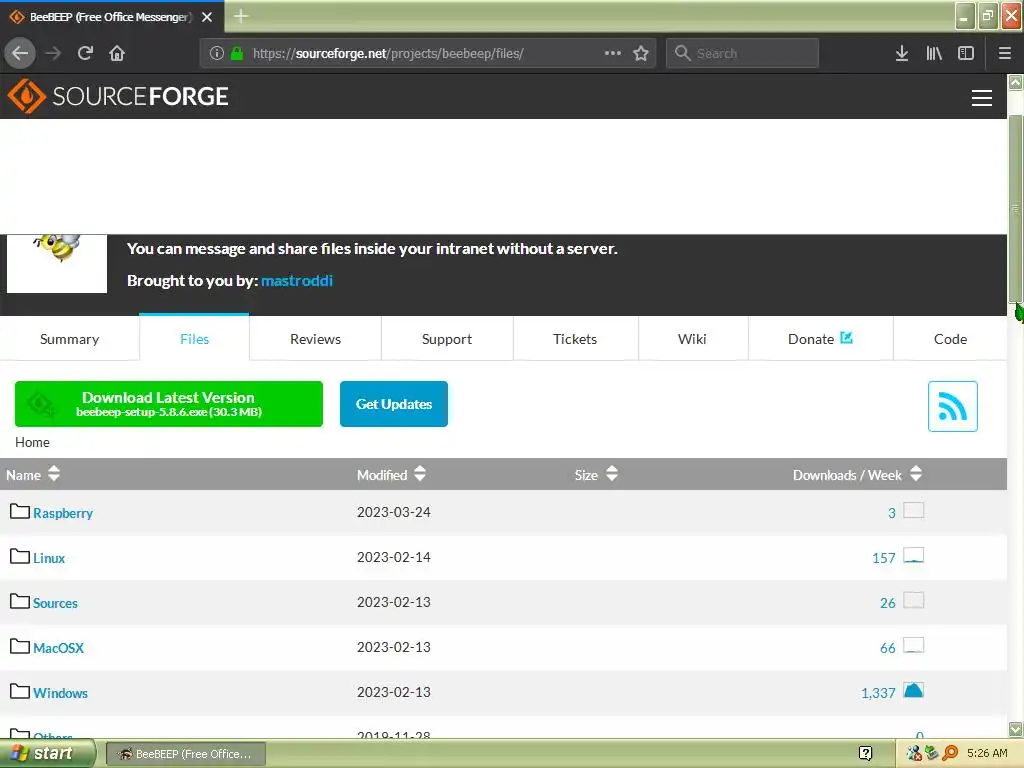
Task: Click the forward navigation arrow
Action: [53, 53]
